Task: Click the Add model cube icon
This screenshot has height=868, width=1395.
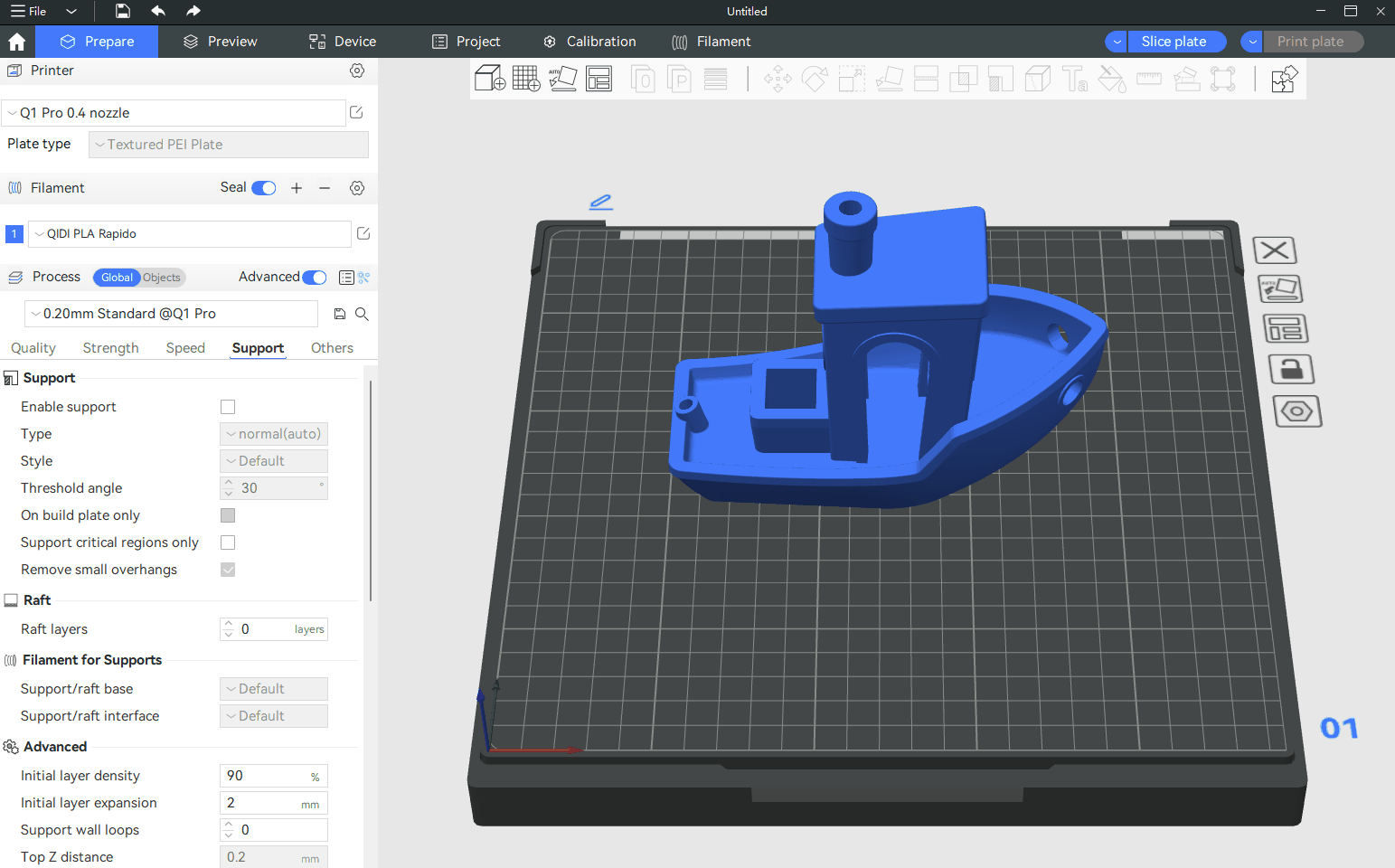Action: [489, 79]
